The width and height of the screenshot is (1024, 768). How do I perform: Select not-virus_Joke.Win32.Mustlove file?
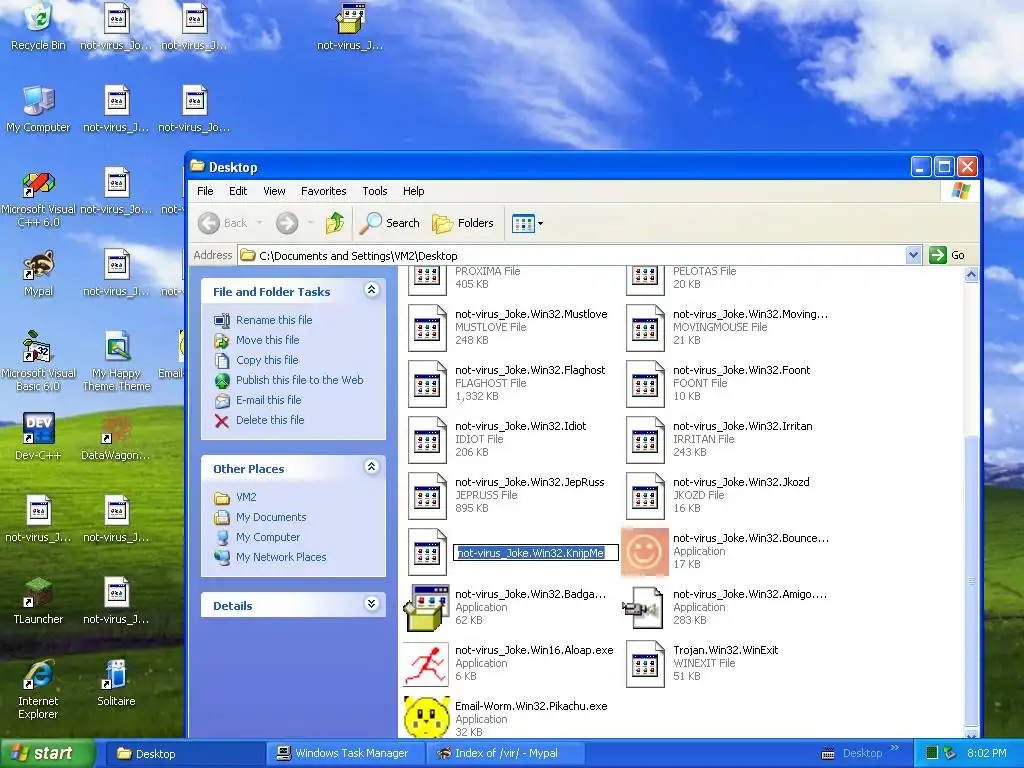tap(508, 327)
